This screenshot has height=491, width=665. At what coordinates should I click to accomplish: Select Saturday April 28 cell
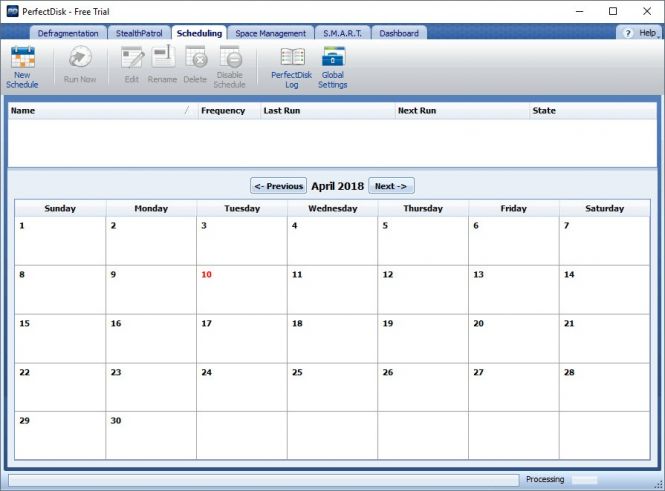[604, 387]
